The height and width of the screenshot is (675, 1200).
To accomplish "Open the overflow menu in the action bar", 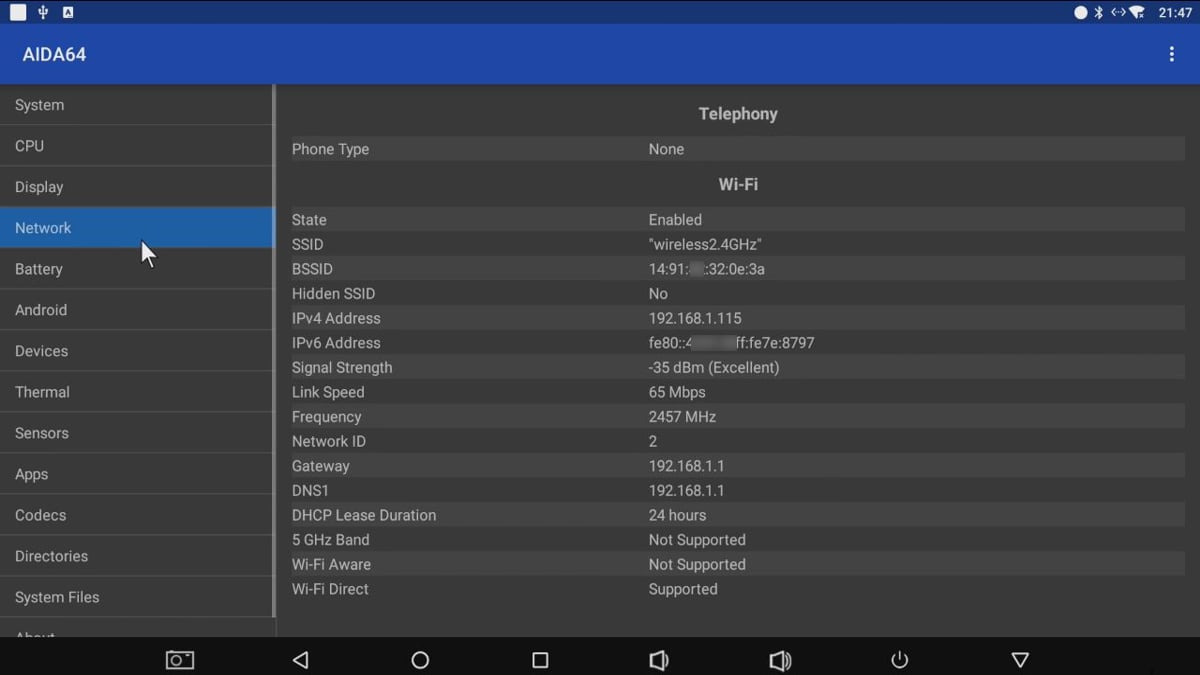I will click(x=1171, y=54).
